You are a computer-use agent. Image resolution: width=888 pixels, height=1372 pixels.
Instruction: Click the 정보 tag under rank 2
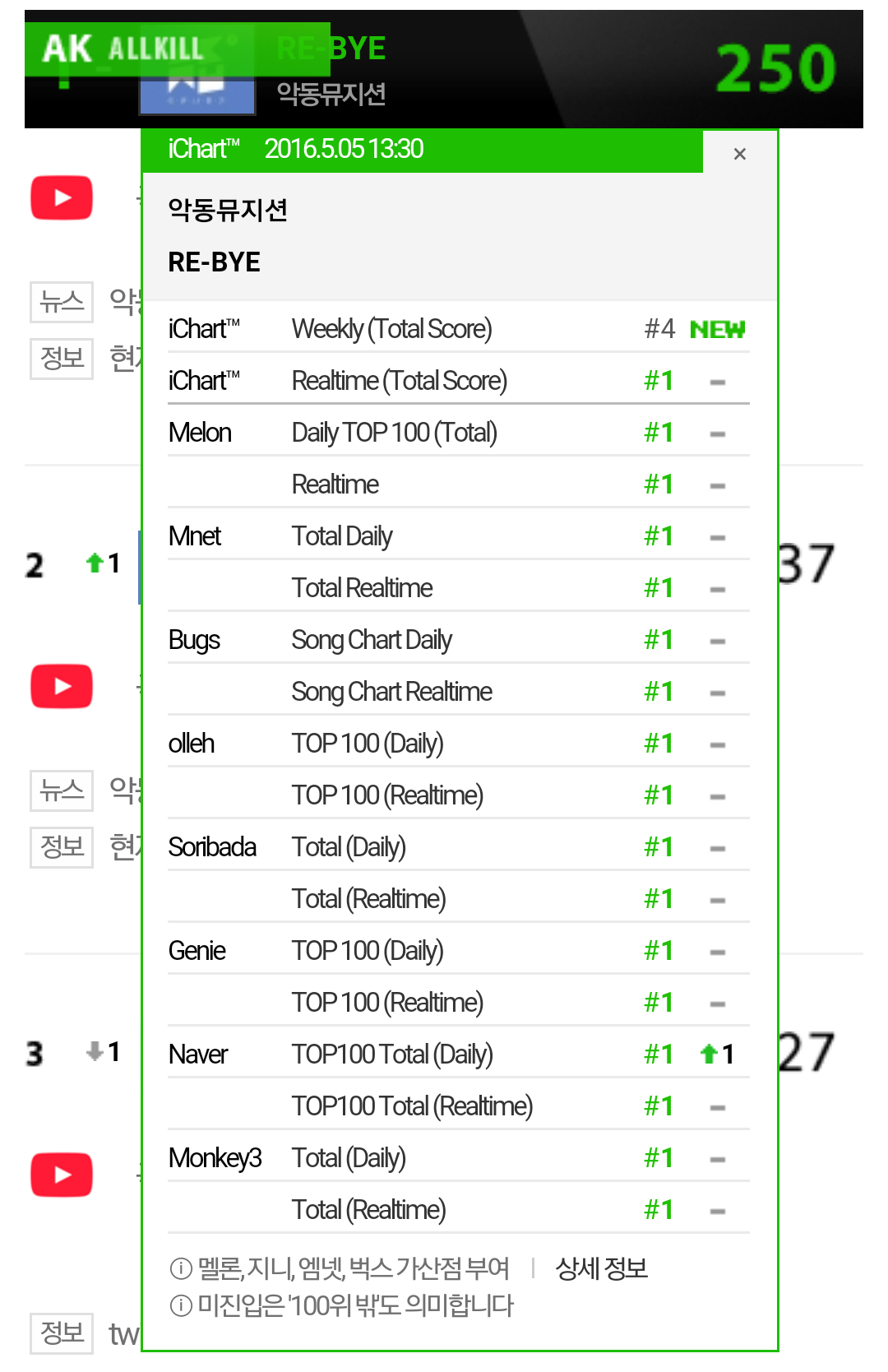pos(62,847)
